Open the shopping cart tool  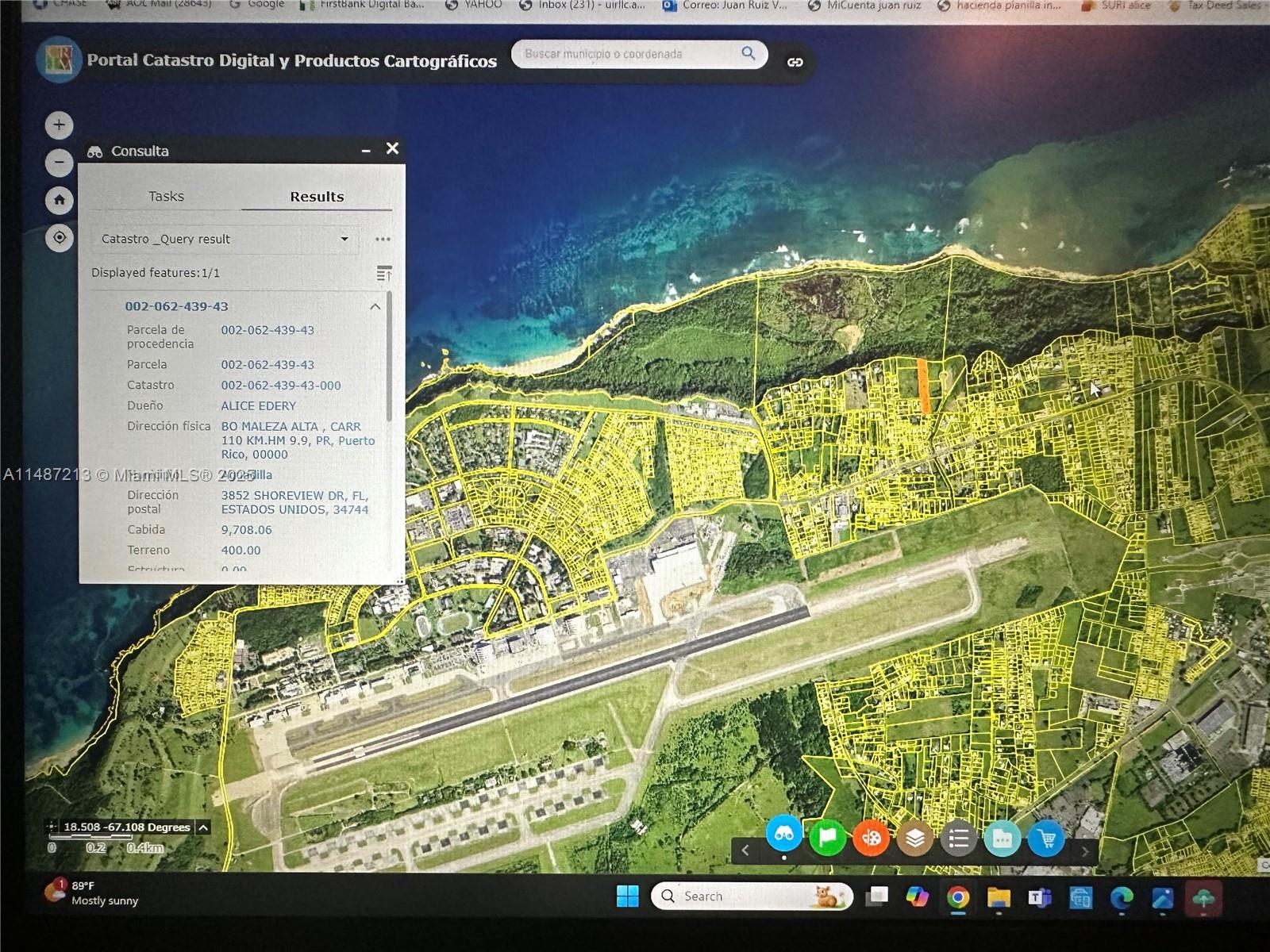pos(1046,837)
